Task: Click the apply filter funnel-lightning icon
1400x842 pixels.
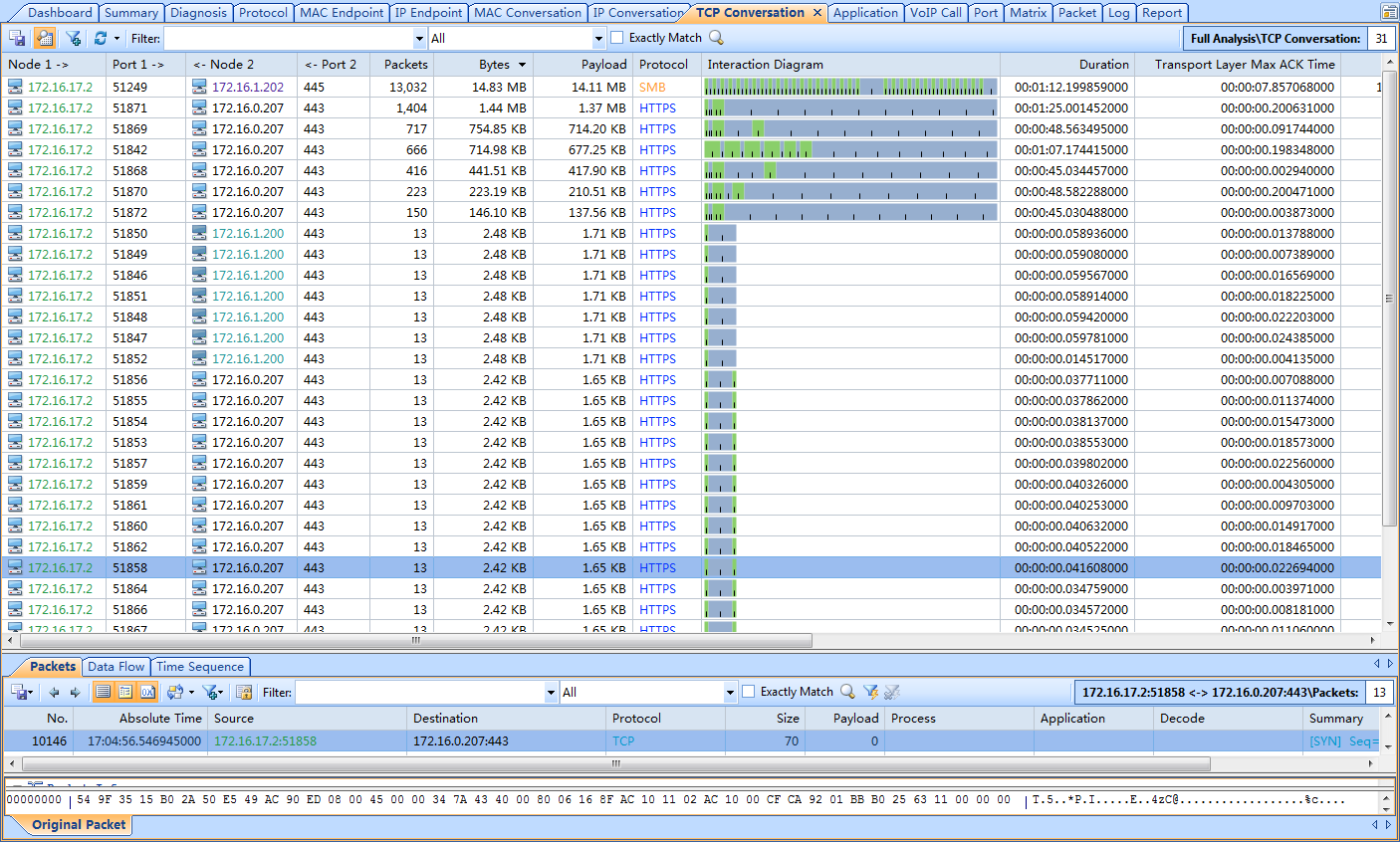Action: [x=870, y=692]
